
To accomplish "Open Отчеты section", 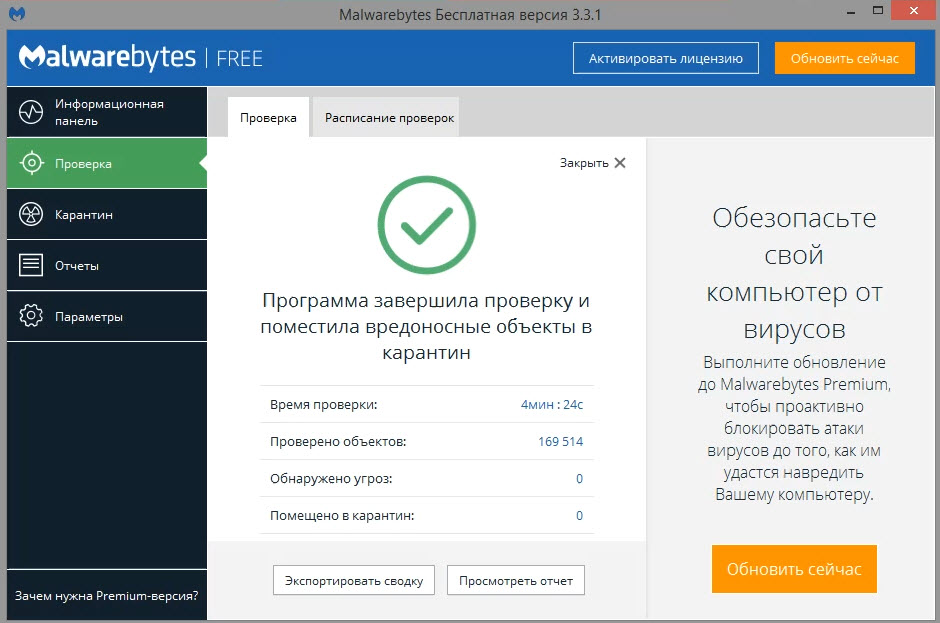I will 107,265.
